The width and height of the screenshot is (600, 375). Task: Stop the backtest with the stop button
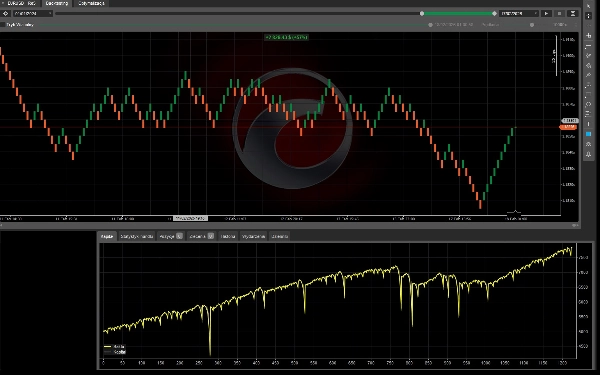[x=559, y=13]
